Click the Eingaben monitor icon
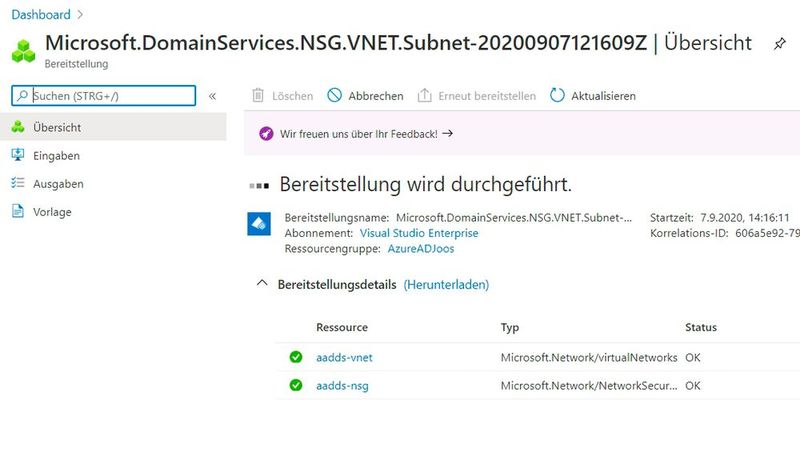Image resolution: width=800 pixels, height=452 pixels. coord(18,155)
